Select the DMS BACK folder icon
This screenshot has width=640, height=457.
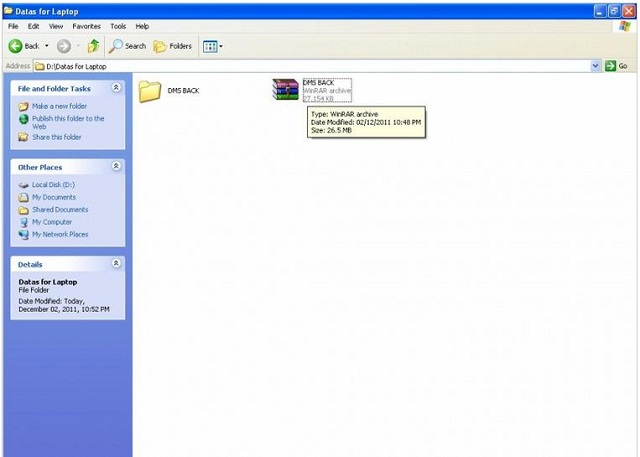(x=150, y=91)
